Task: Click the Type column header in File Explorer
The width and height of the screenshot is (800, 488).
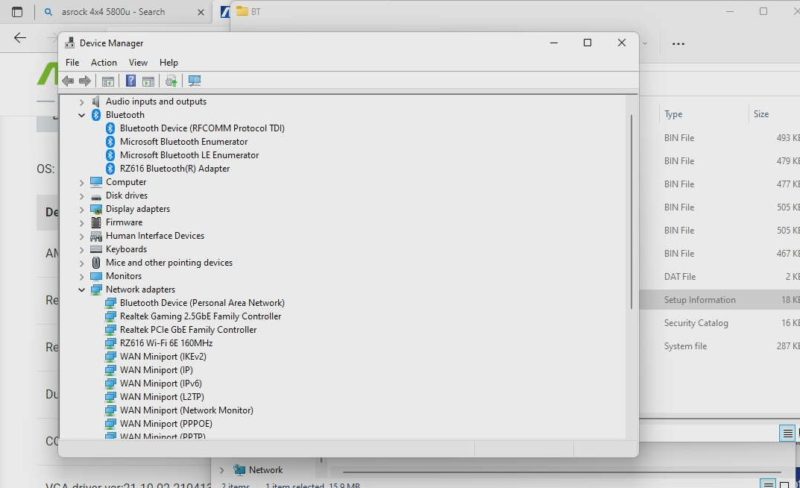Action: pos(673,114)
